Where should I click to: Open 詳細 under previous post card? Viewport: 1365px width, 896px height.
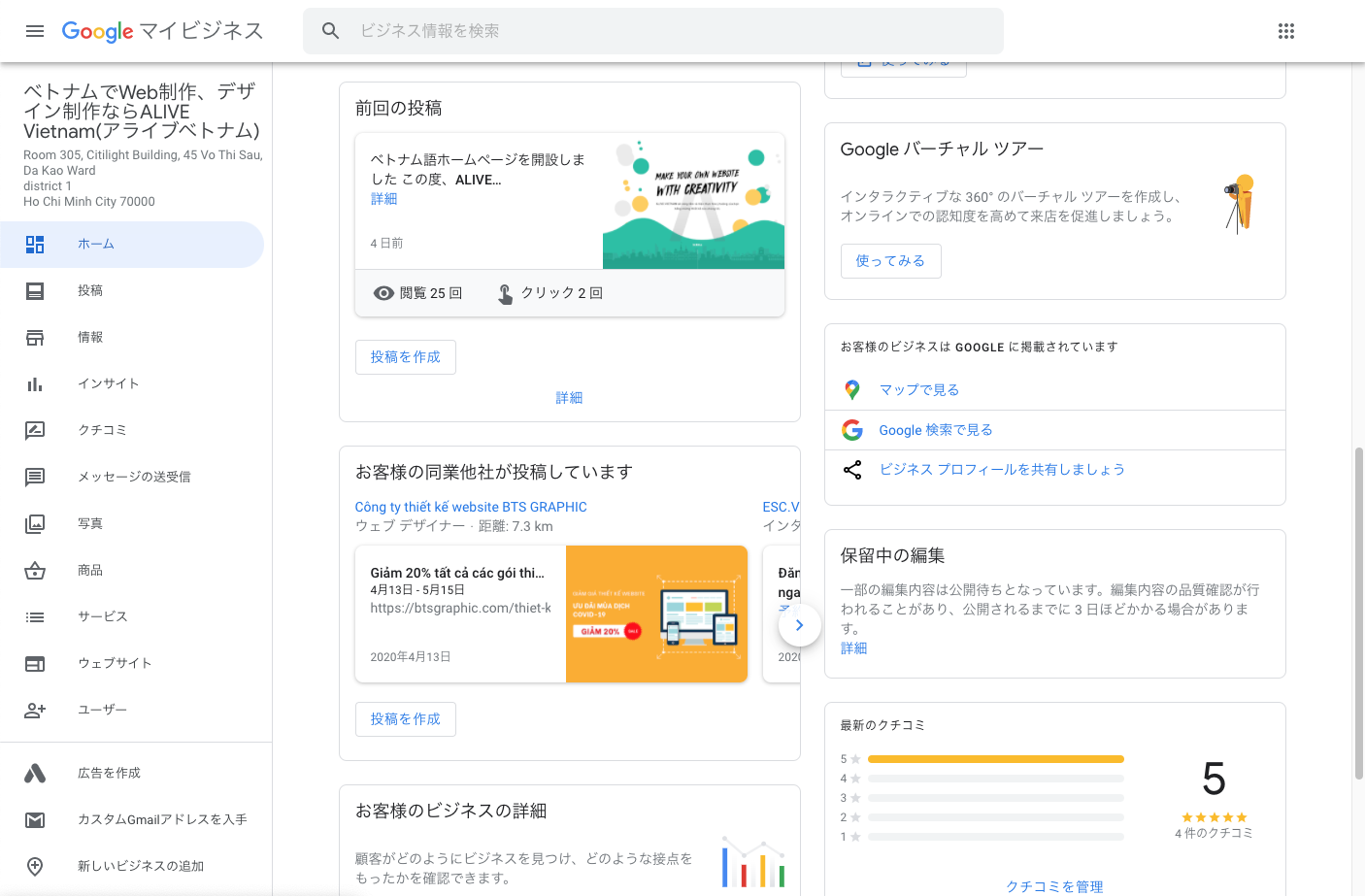[x=569, y=398]
